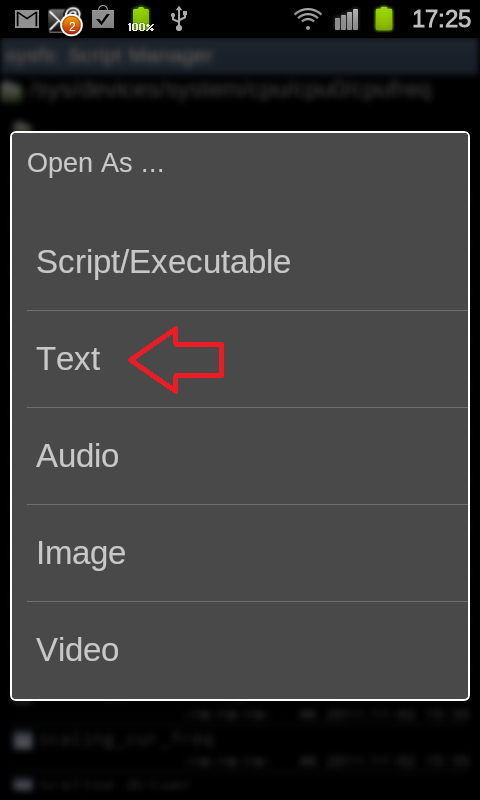The image size is (480, 800).
Task: Tap the Open As ... dialog title
Action: [95, 163]
